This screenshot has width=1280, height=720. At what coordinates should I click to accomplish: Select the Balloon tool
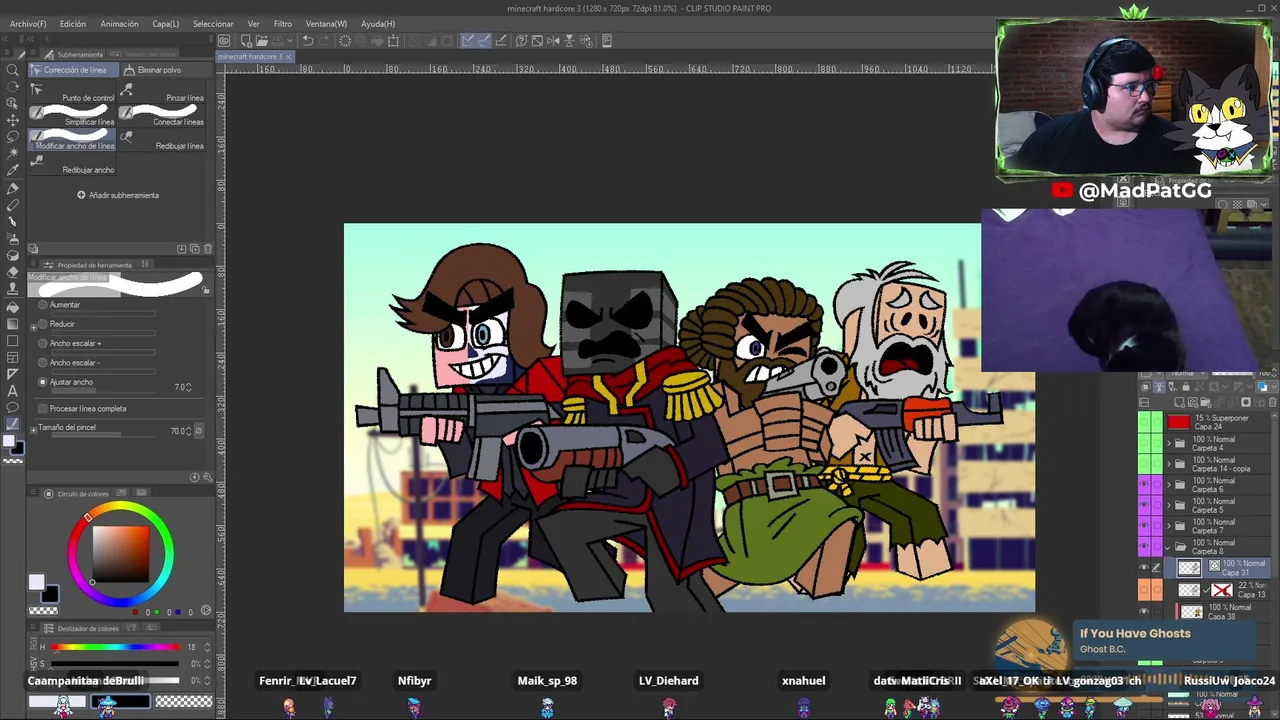(13, 408)
